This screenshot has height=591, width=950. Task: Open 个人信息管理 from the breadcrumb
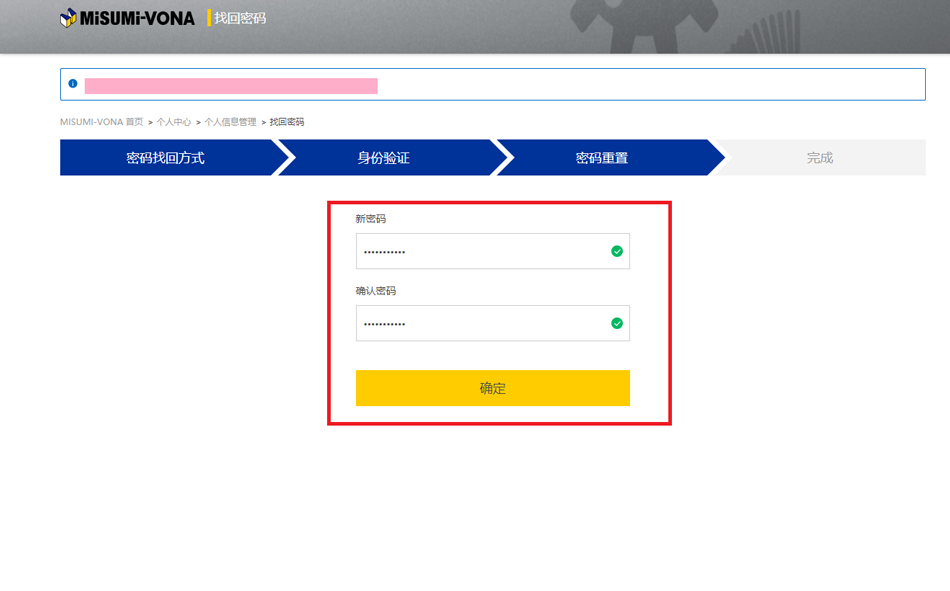coord(230,122)
